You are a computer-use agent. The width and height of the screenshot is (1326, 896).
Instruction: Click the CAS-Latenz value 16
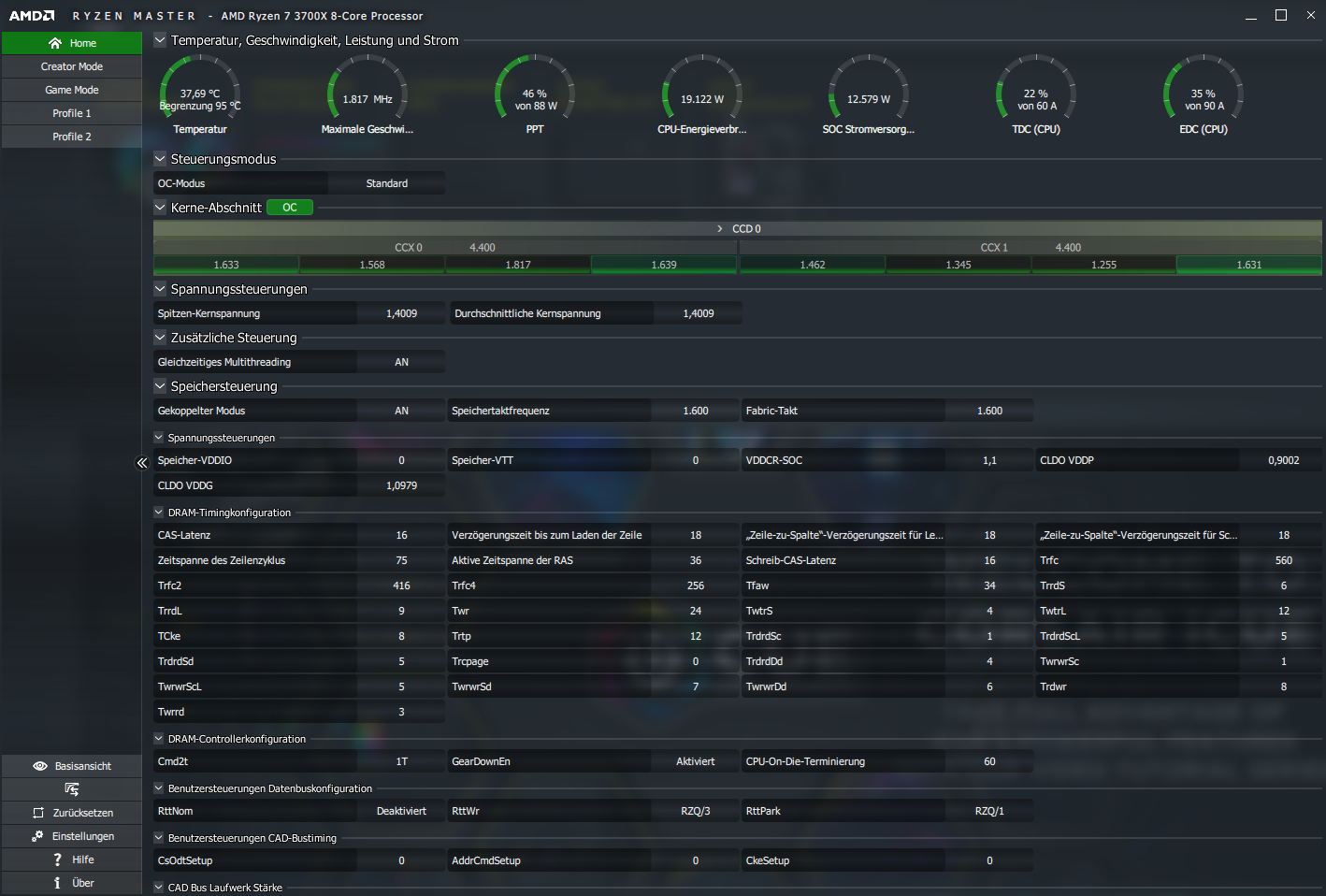tap(401, 535)
